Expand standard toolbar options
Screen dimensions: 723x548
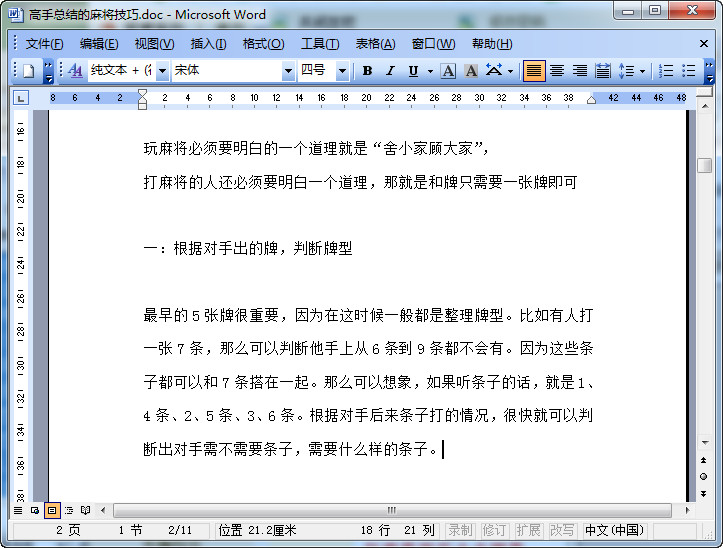click(x=48, y=71)
